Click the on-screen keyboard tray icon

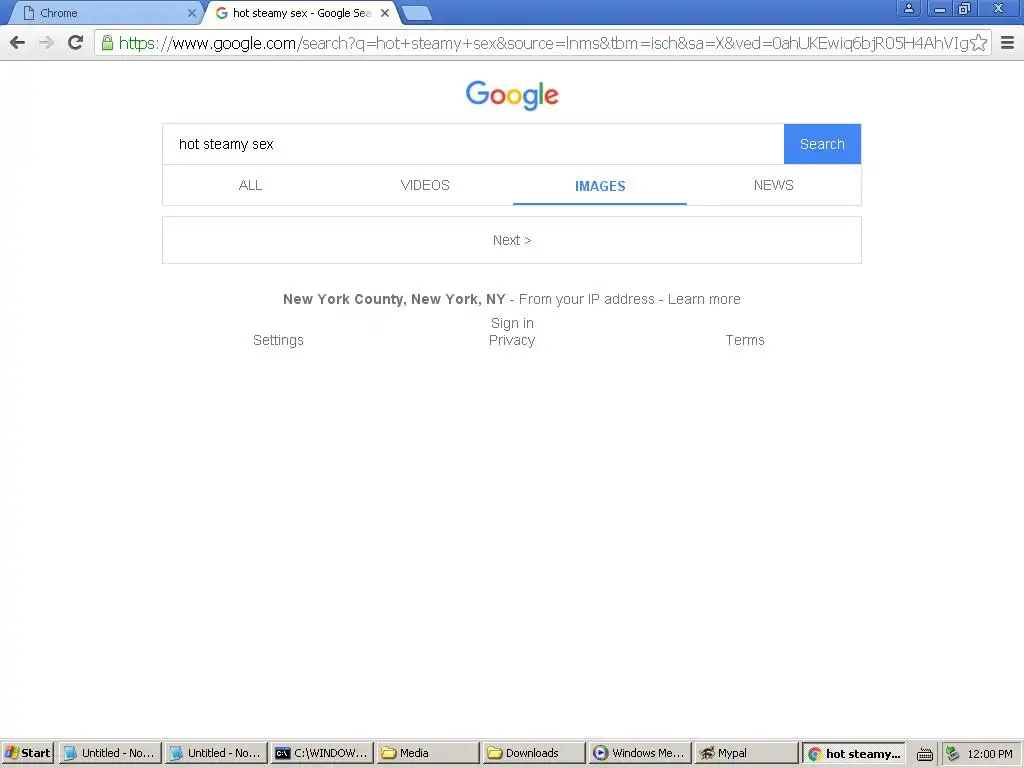(925, 754)
